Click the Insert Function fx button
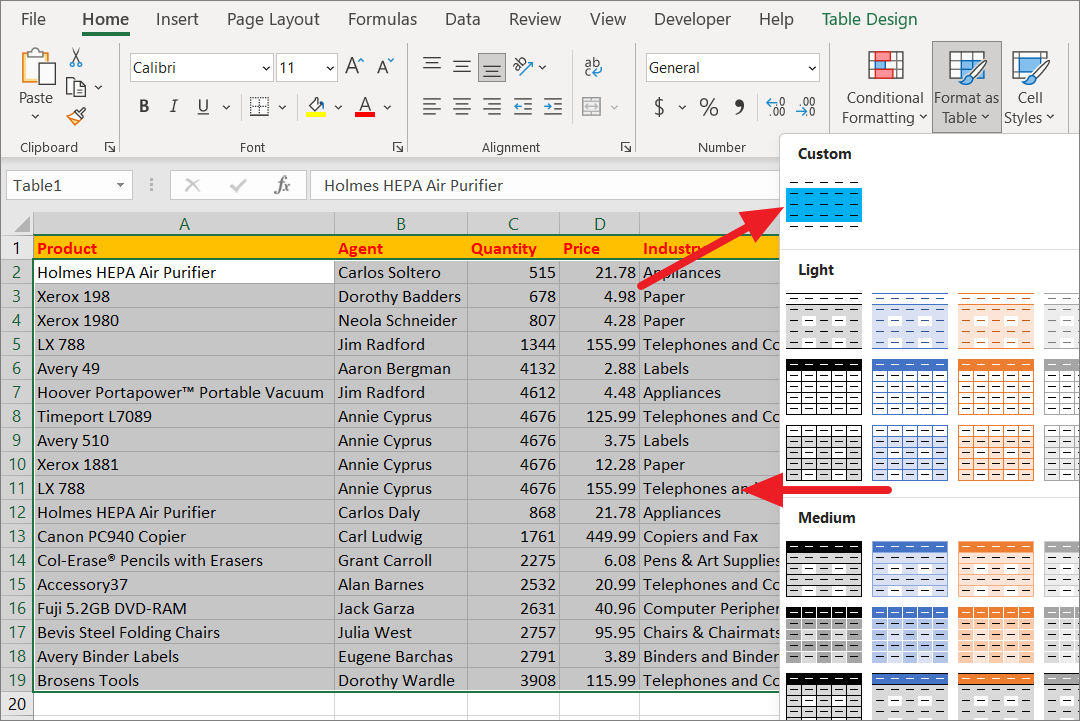 tap(282, 185)
